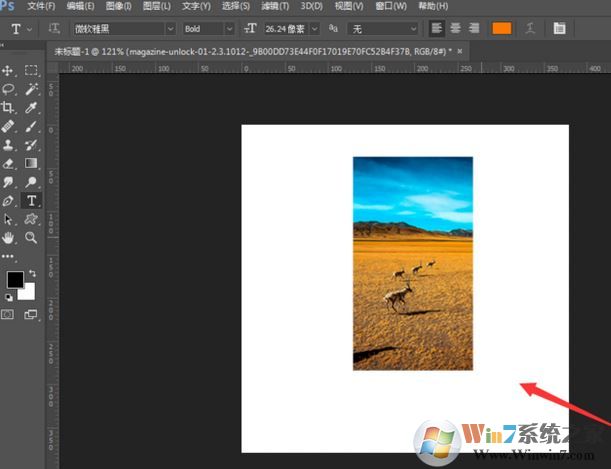The height and width of the screenshot is (469, 611).
Task: Select the Lasso tool
Action: [8, 89]
